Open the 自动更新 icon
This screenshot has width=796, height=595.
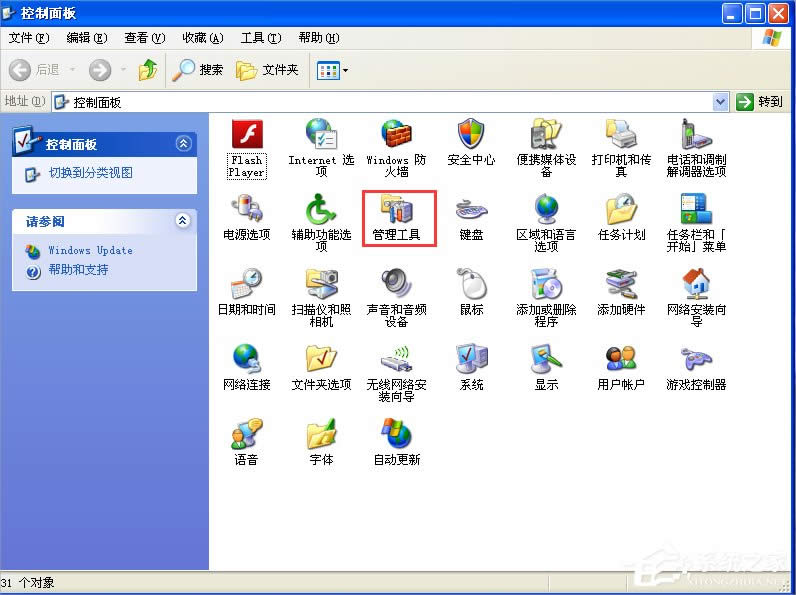tap(396, 435)
